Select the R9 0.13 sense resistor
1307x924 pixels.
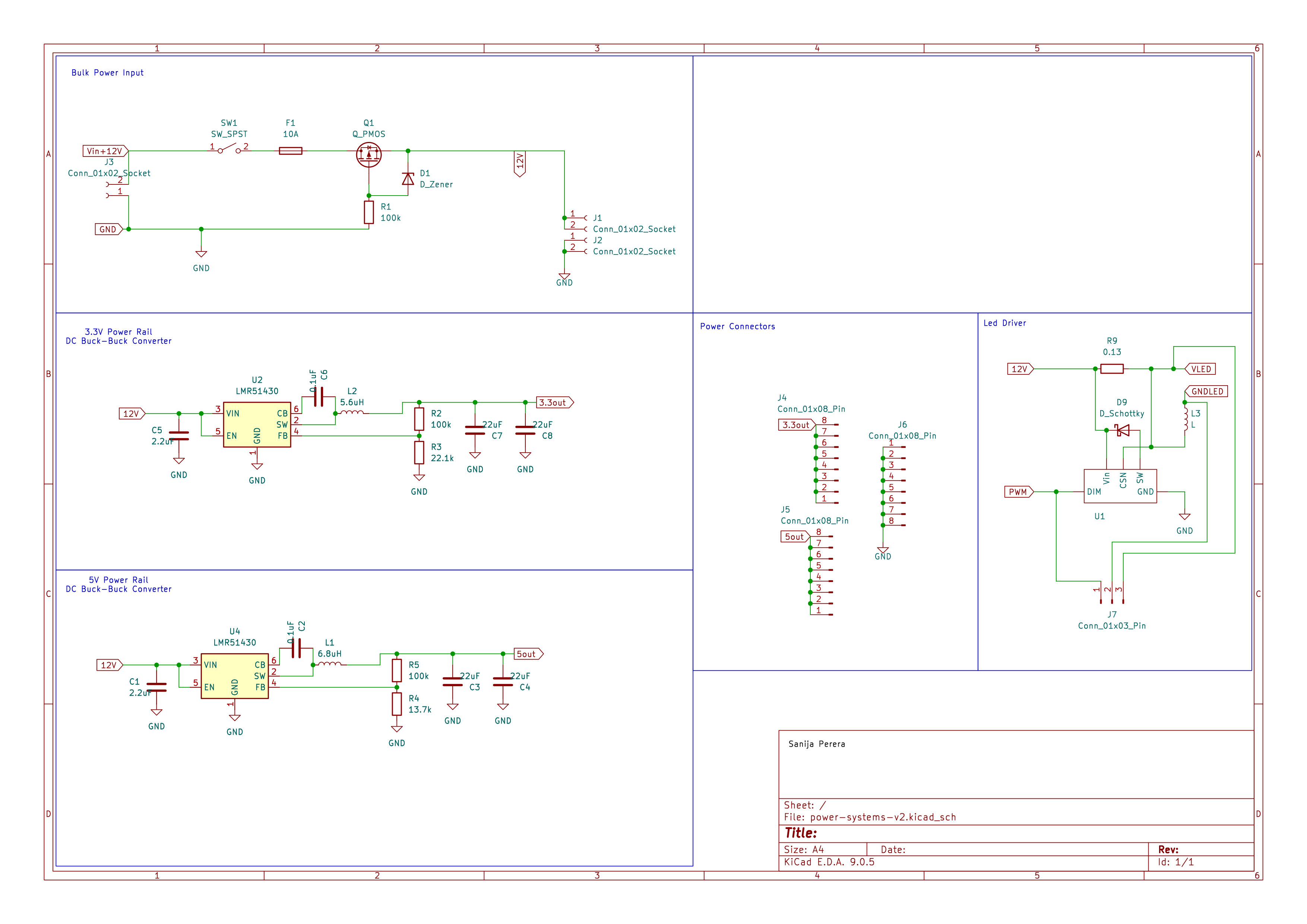(1112, 368)
